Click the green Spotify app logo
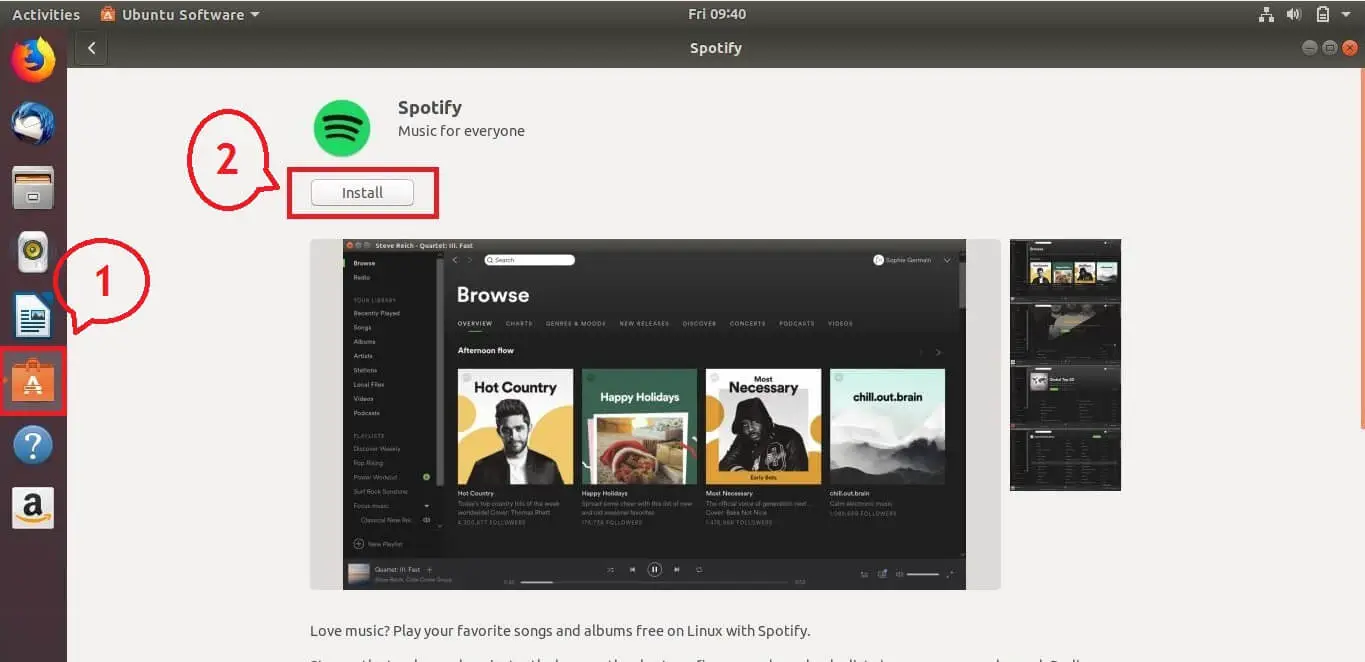1365x662 pixels. 342,128
